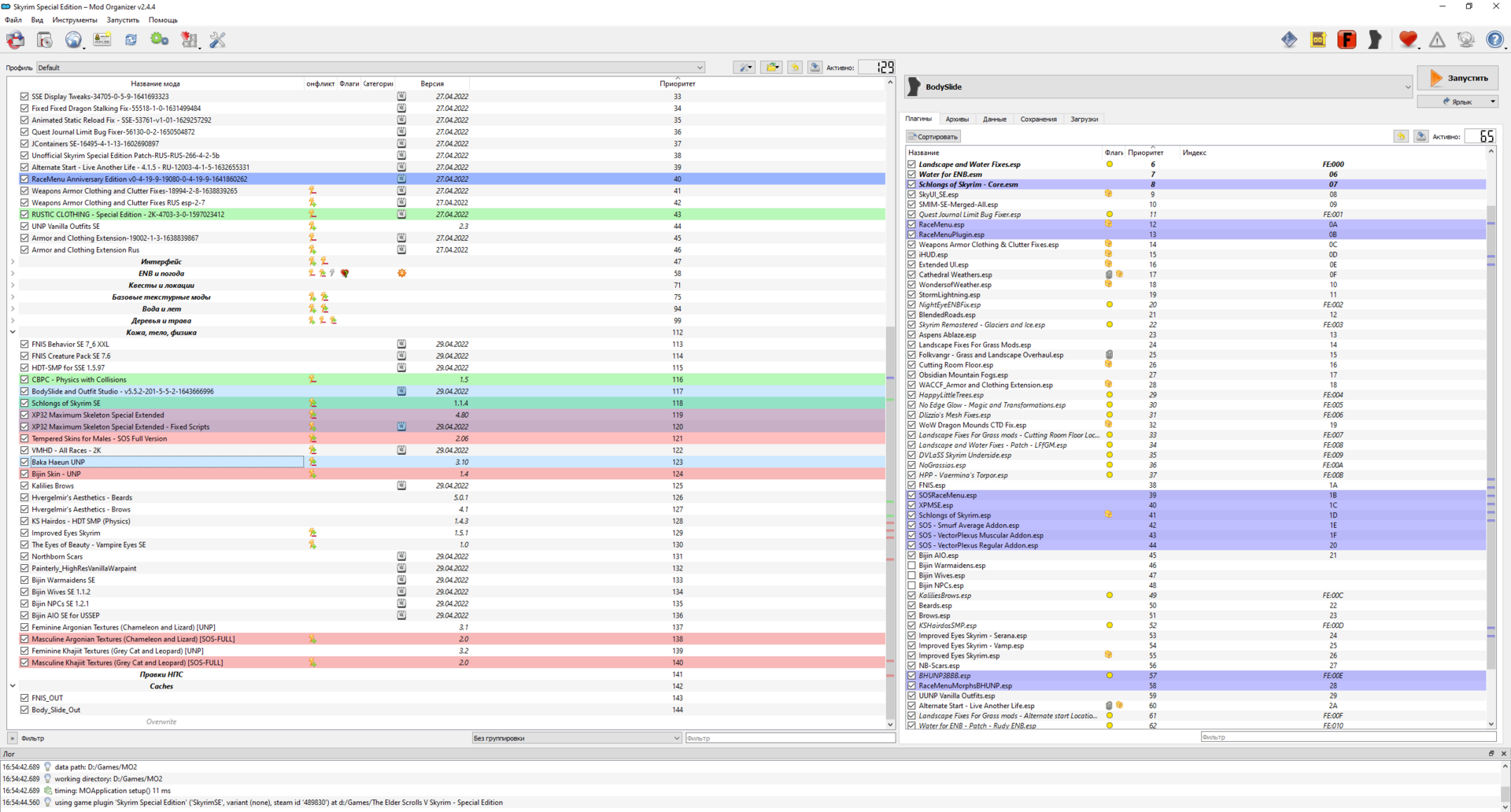The image size is (1511, 812).
Task: Click the mod list filter input field
Action: 790,738
